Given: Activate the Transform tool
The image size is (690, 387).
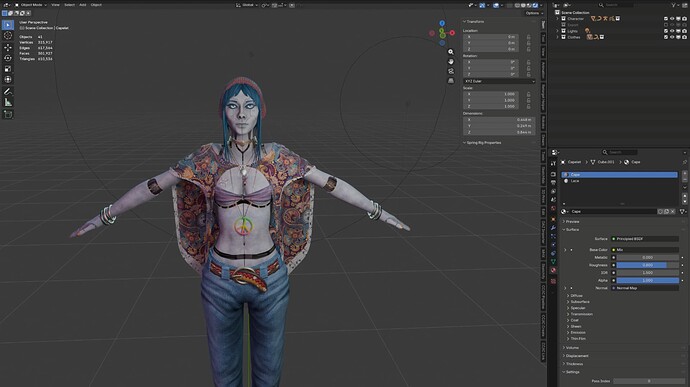Looking at the screenshot, I should (x=8, y=79).
